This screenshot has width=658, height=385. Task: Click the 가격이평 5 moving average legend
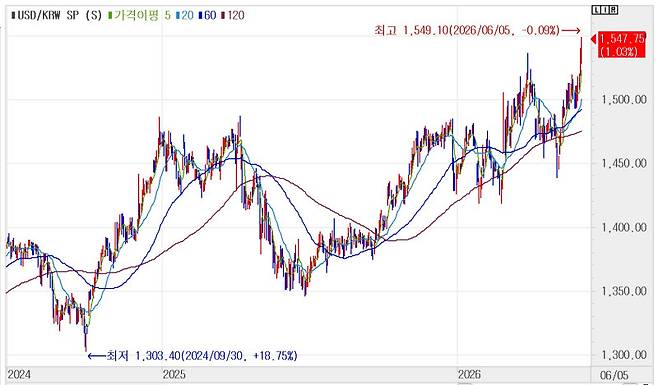pyautogui.click(x=140, y=16)
